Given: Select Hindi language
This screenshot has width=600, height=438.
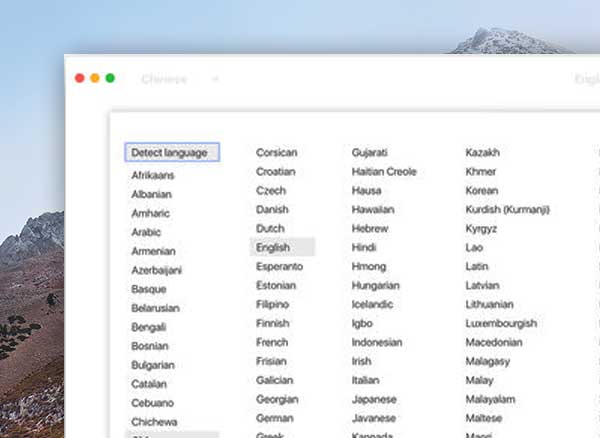Looking at the screenshot, I should coord(364,247).
